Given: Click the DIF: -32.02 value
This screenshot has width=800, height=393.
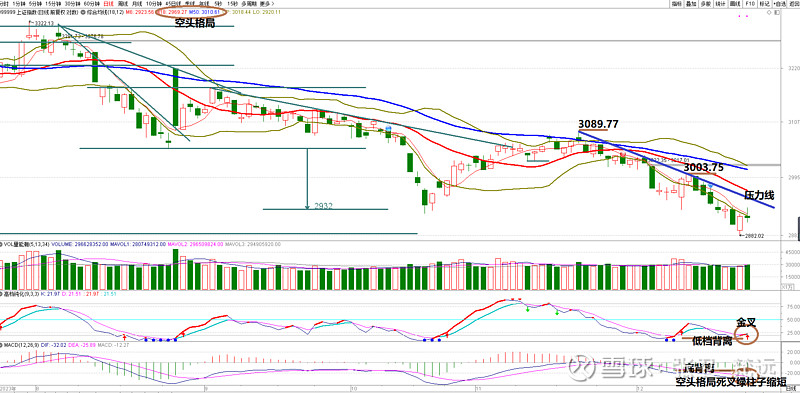Looking at the screenshot, I should pos(54,345).
